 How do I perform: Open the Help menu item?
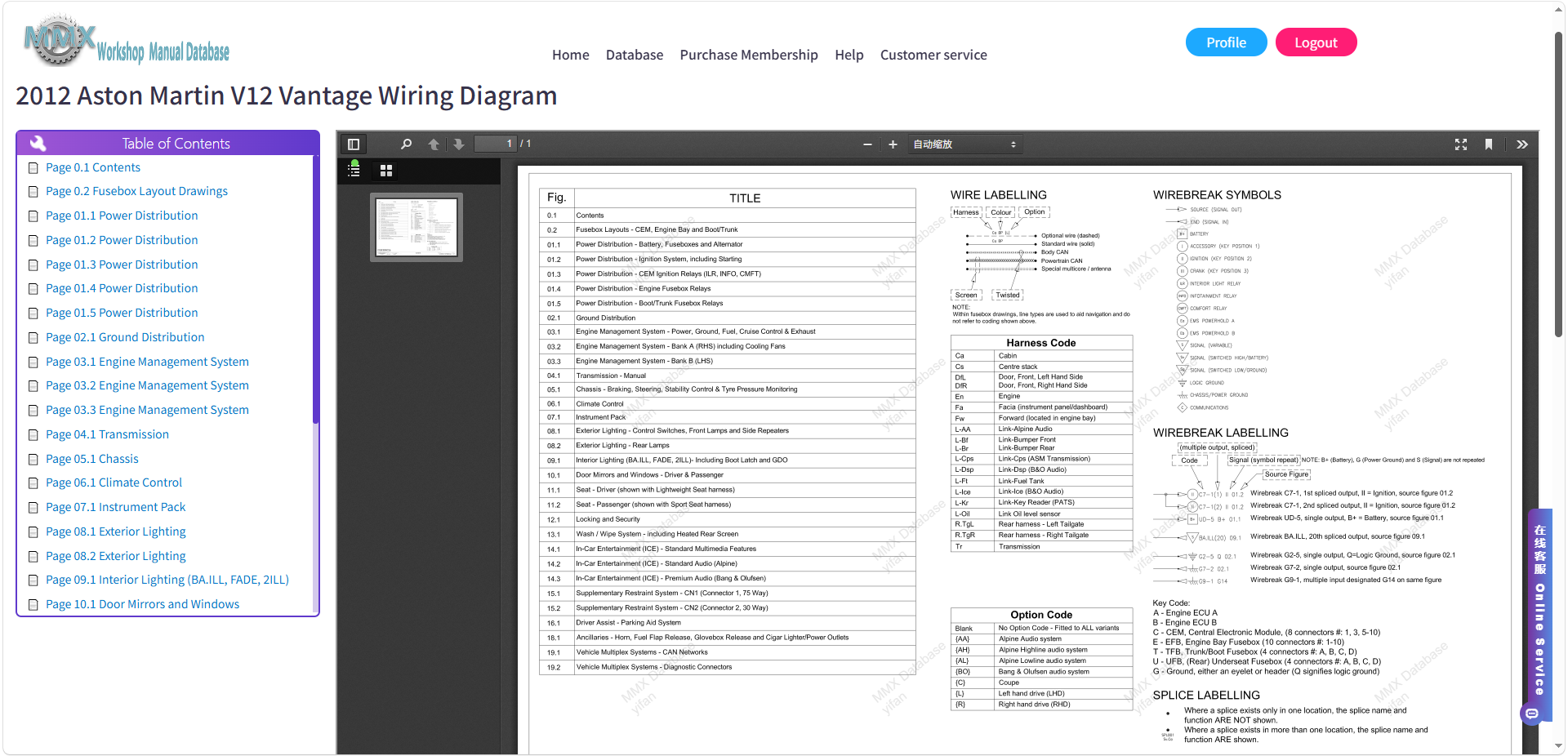click(x=849, y=55)
